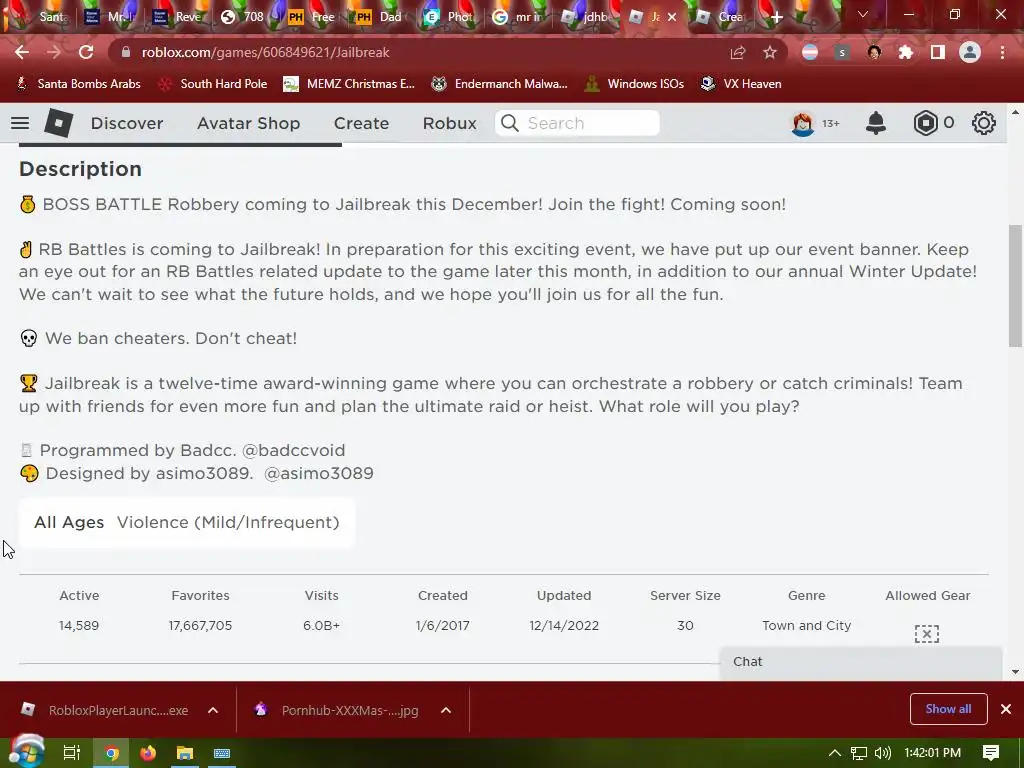Open the VX Heaven bookmark

741,84
